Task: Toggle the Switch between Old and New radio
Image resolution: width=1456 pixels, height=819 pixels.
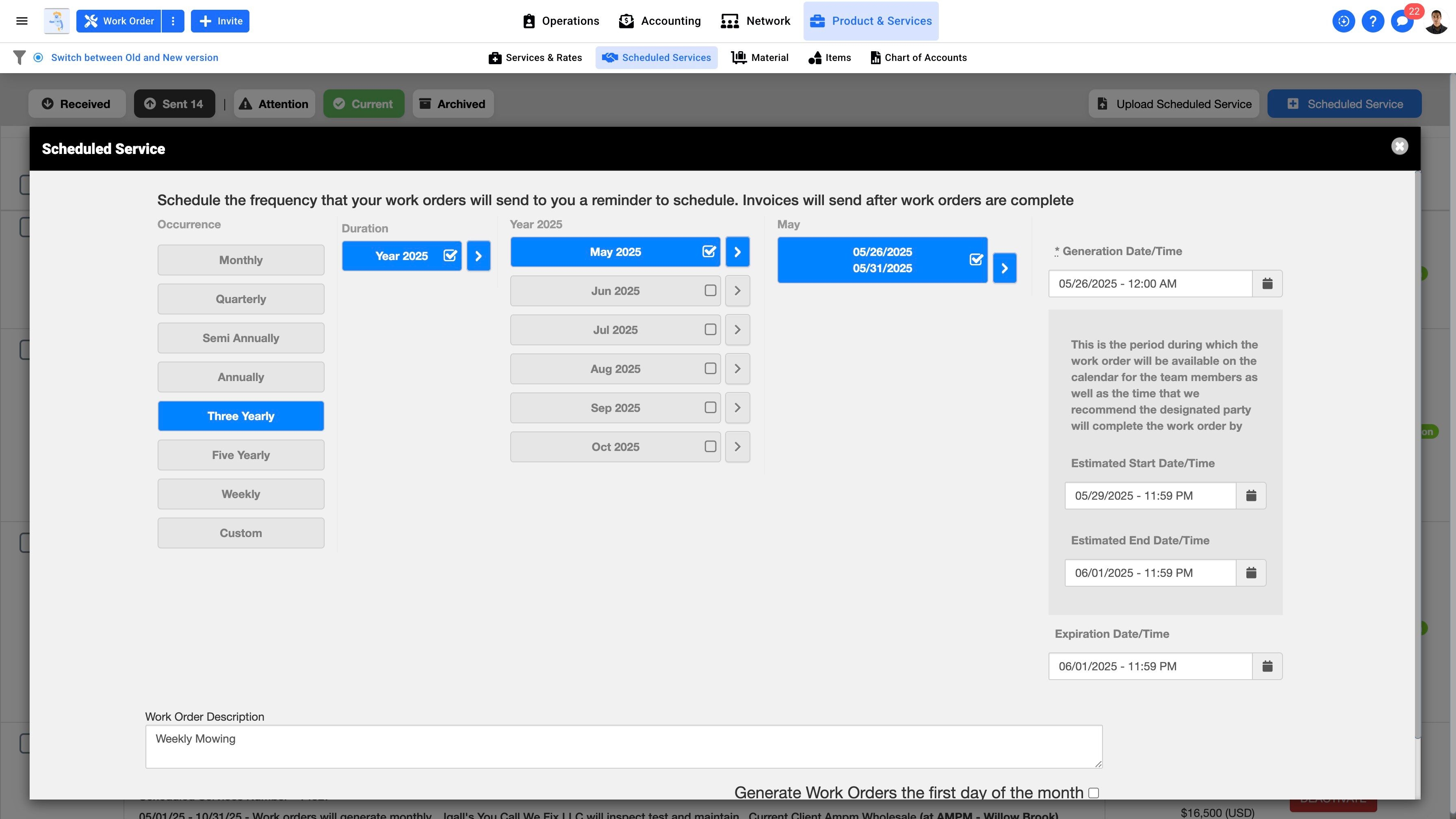Action: pos(38,58)
